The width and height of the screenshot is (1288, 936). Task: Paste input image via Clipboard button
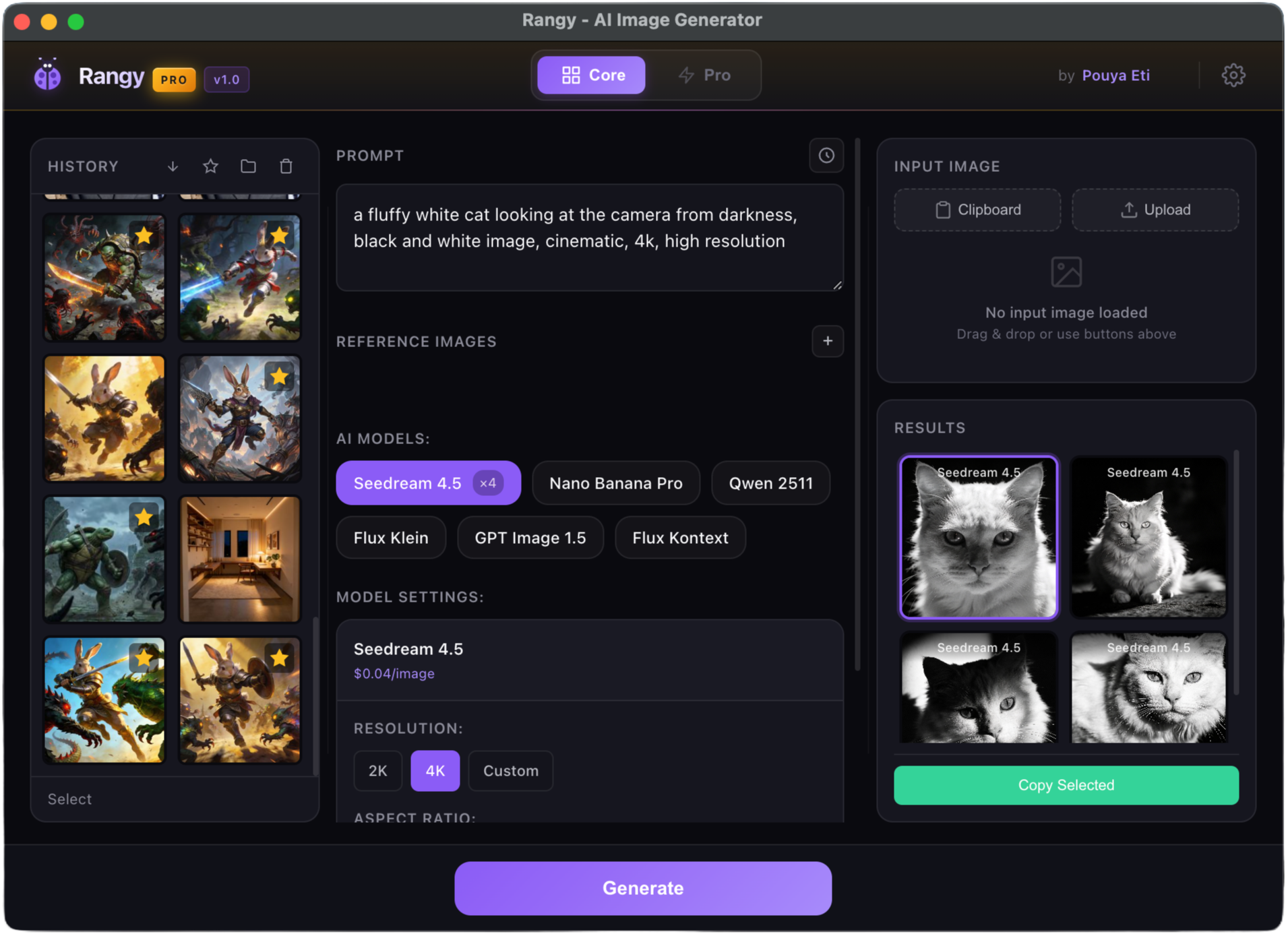(x=977, y=210)
